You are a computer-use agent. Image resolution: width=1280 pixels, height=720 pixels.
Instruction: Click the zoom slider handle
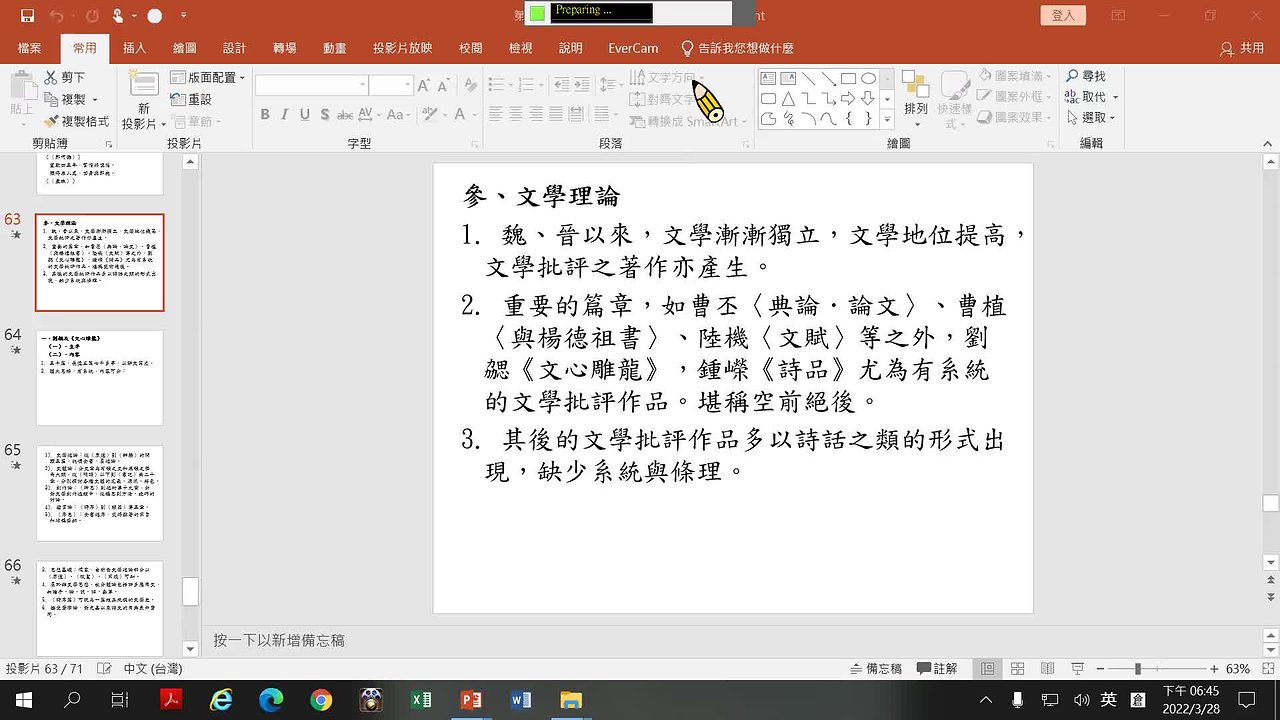(1137, 668)
